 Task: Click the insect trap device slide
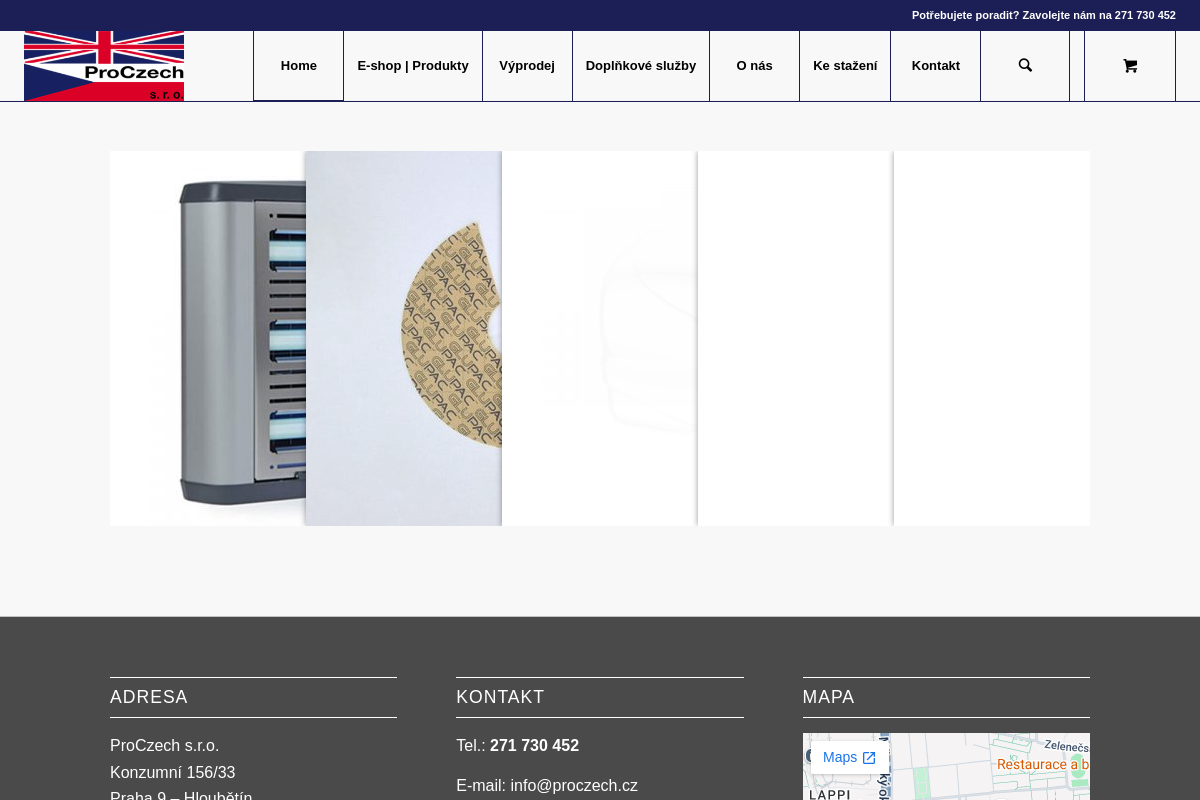point(208,338)
